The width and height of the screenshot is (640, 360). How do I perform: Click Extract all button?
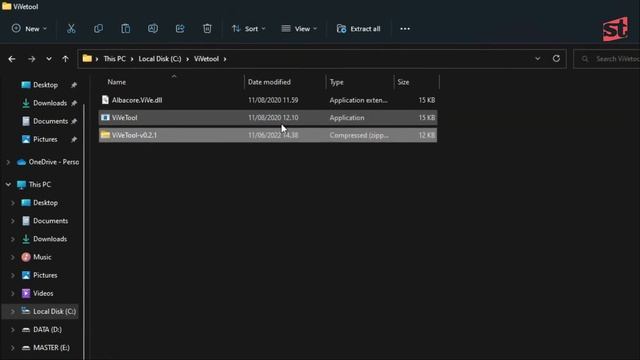click(x=358, y=29)
